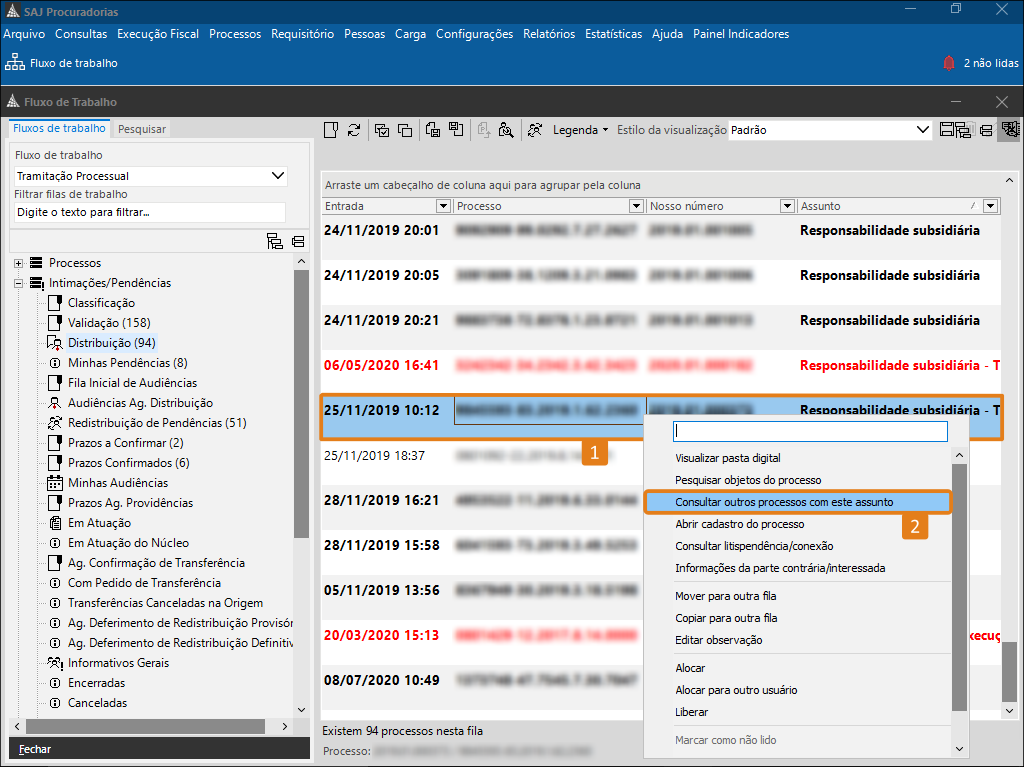The height and width of the screenshot is (767, 1024).
Task: Click the Redistribuição de Pendências people icon
Action: [x=56, y=423]
